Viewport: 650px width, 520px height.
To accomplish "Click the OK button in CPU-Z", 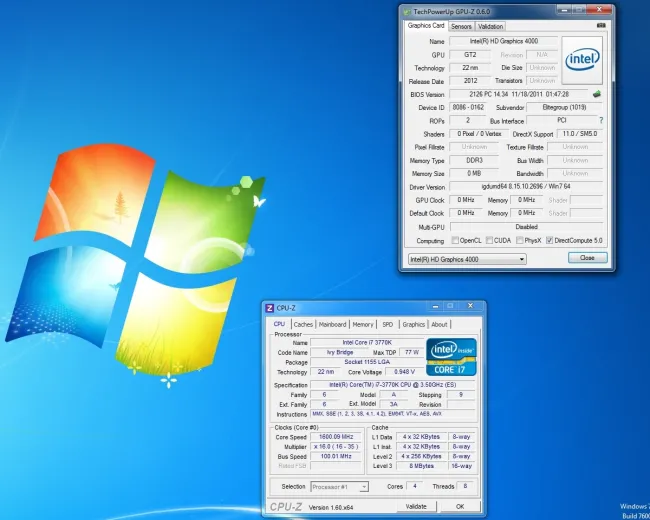I will pyautogui.click(x=460, y=506).
